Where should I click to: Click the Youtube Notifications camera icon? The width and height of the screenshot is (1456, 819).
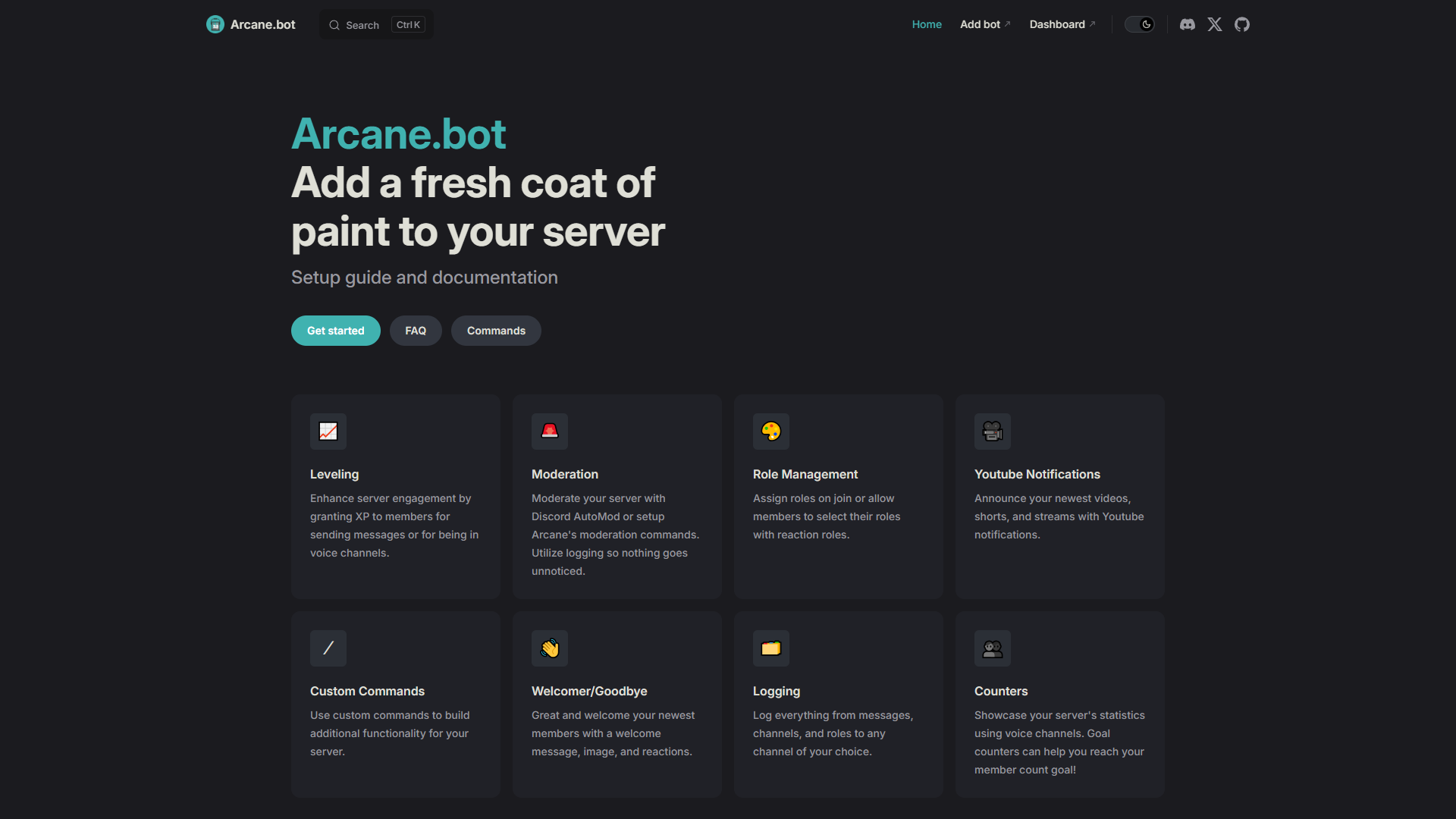click(993, 431)
